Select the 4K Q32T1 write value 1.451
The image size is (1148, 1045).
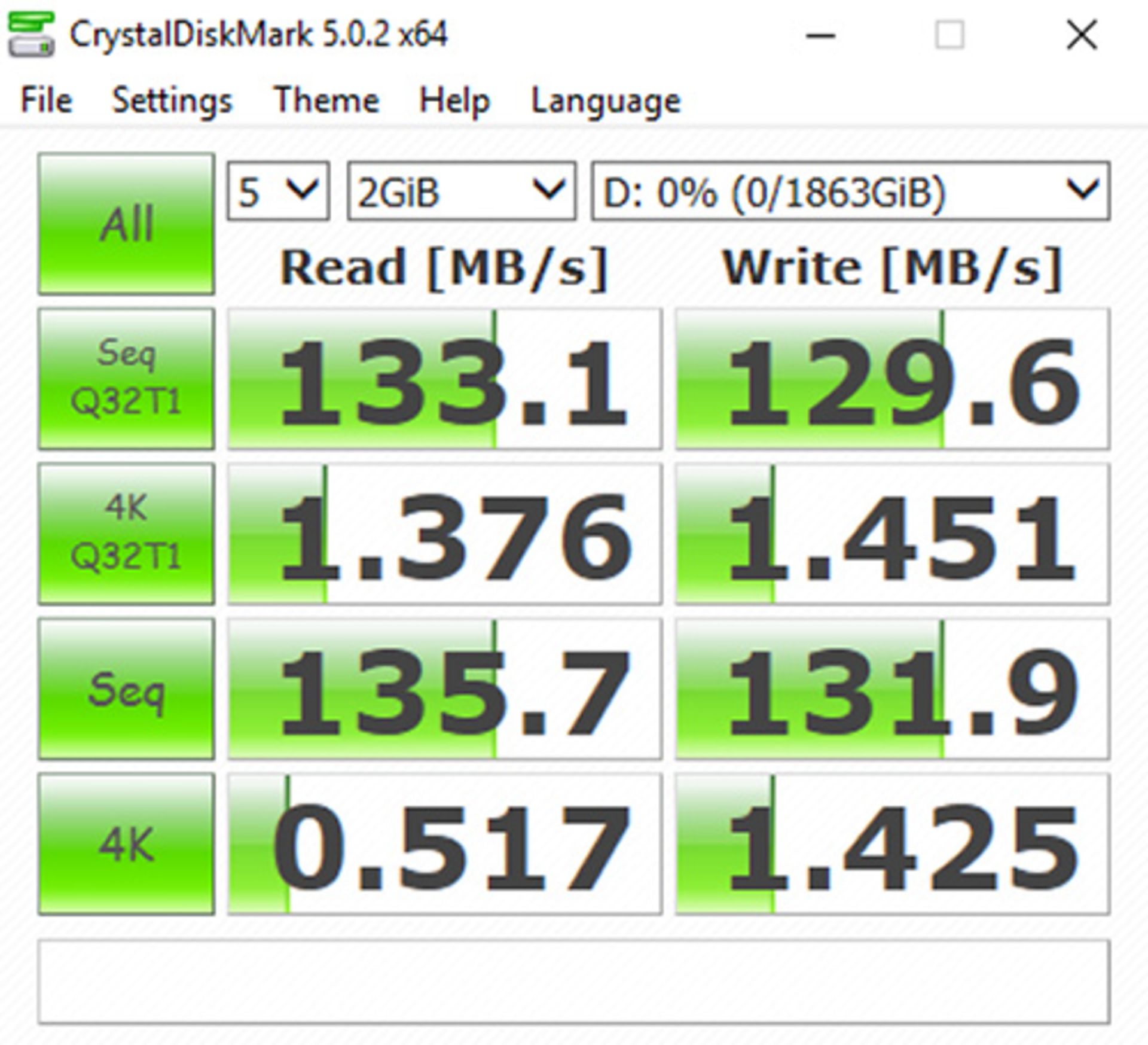(x=893, y=534)
